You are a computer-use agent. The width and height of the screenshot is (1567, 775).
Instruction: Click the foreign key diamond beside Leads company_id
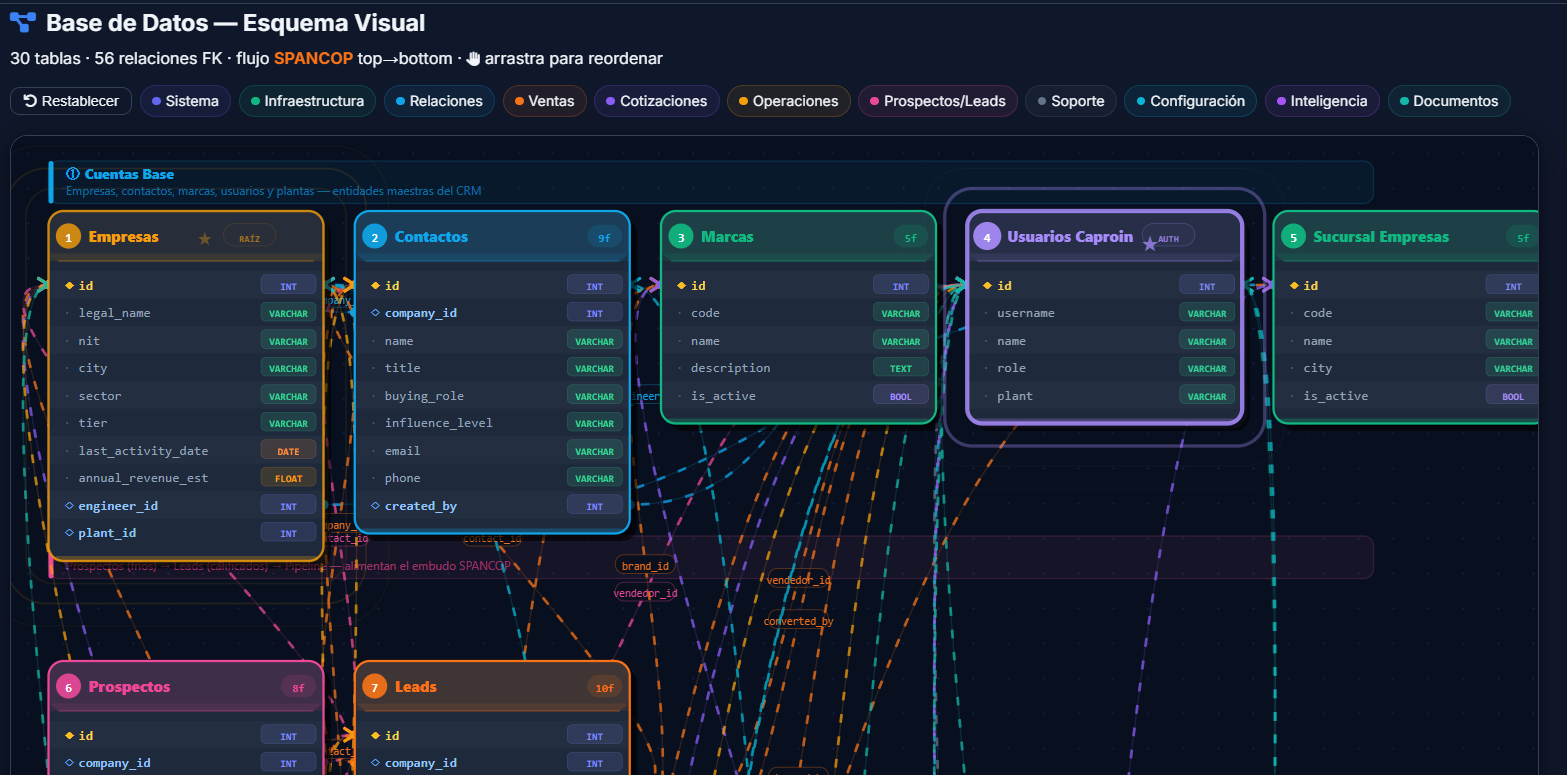375,763
